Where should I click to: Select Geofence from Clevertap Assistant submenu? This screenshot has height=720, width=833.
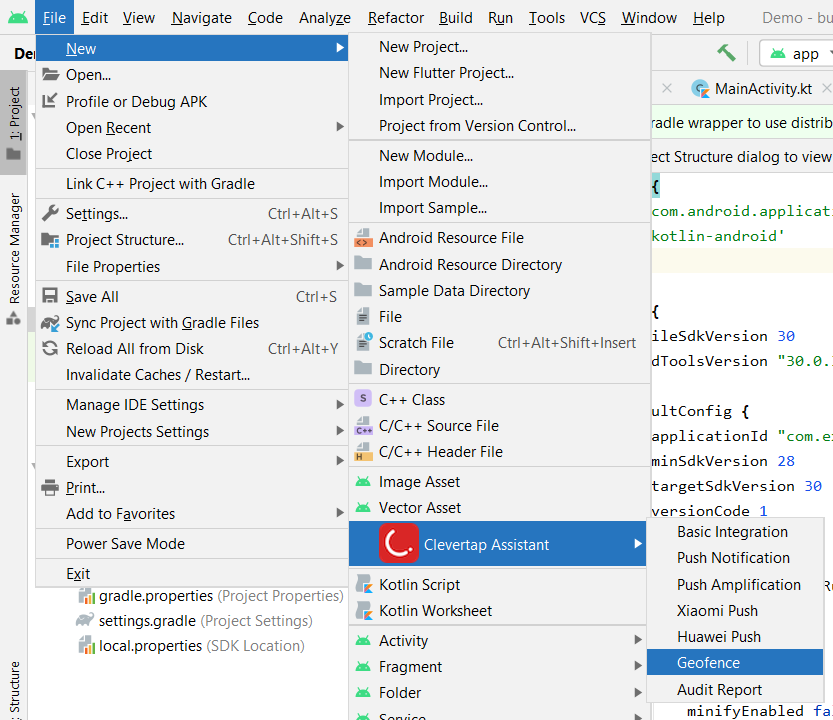click(735, 663)
